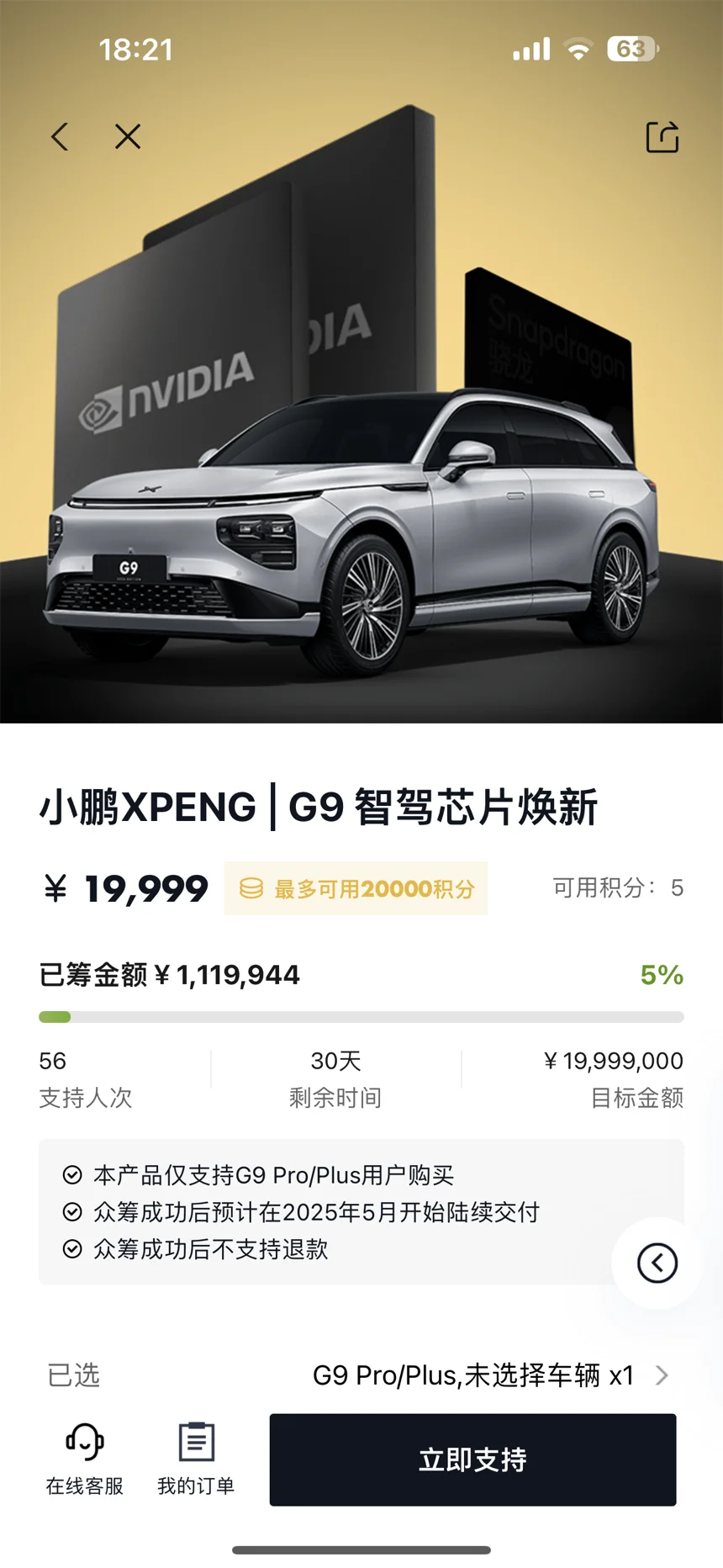
Task: Tap the back arrow icon
Action: coord(60,136)
